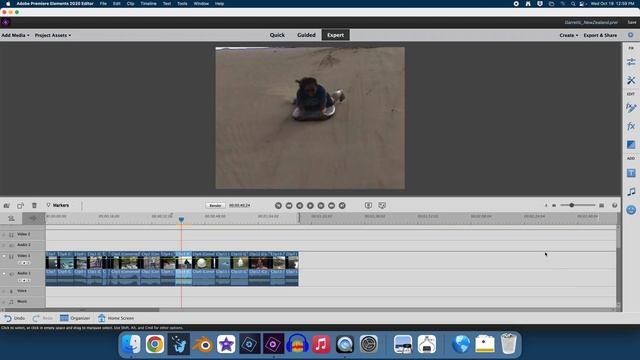Click the Render button
Viewport: 640px width, 360px height.
215,205
